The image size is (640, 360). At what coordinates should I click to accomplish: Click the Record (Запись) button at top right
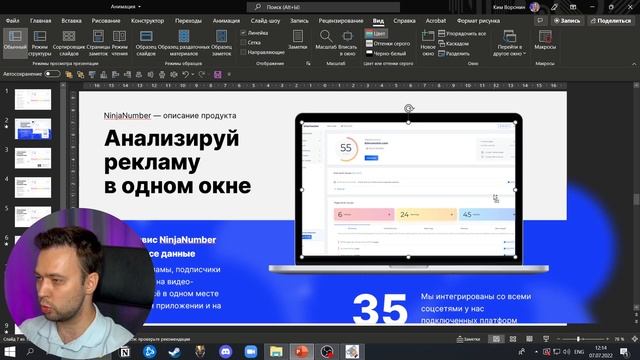click(567, 20)
